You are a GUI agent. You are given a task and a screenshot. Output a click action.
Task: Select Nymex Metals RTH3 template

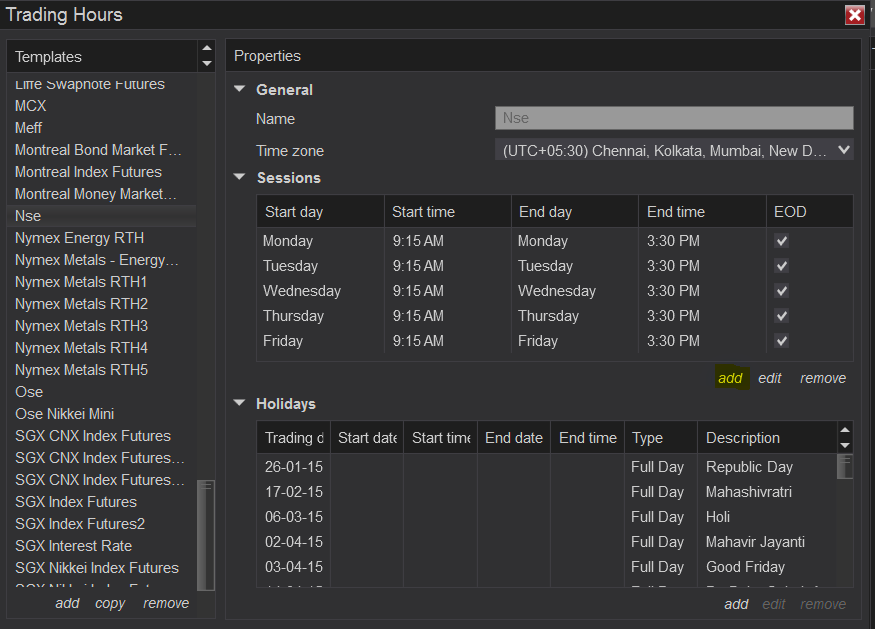pyautogui.click(x=102, y=326)
